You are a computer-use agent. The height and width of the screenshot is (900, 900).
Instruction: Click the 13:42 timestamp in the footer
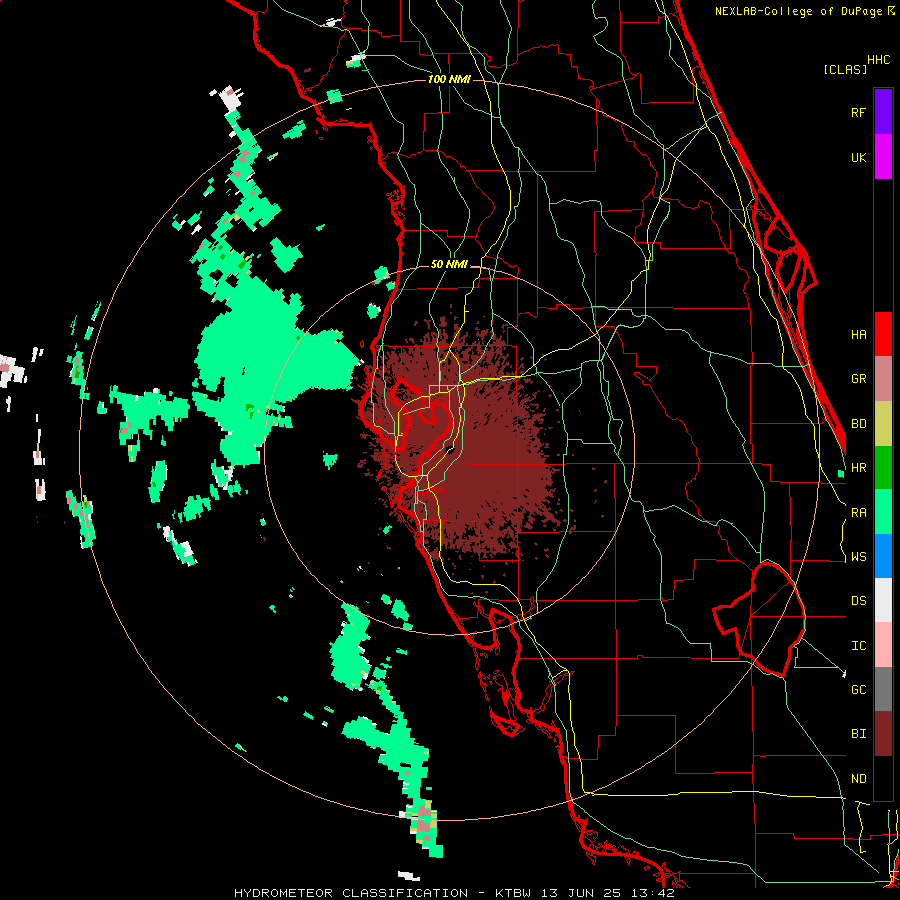pos(653,893)
